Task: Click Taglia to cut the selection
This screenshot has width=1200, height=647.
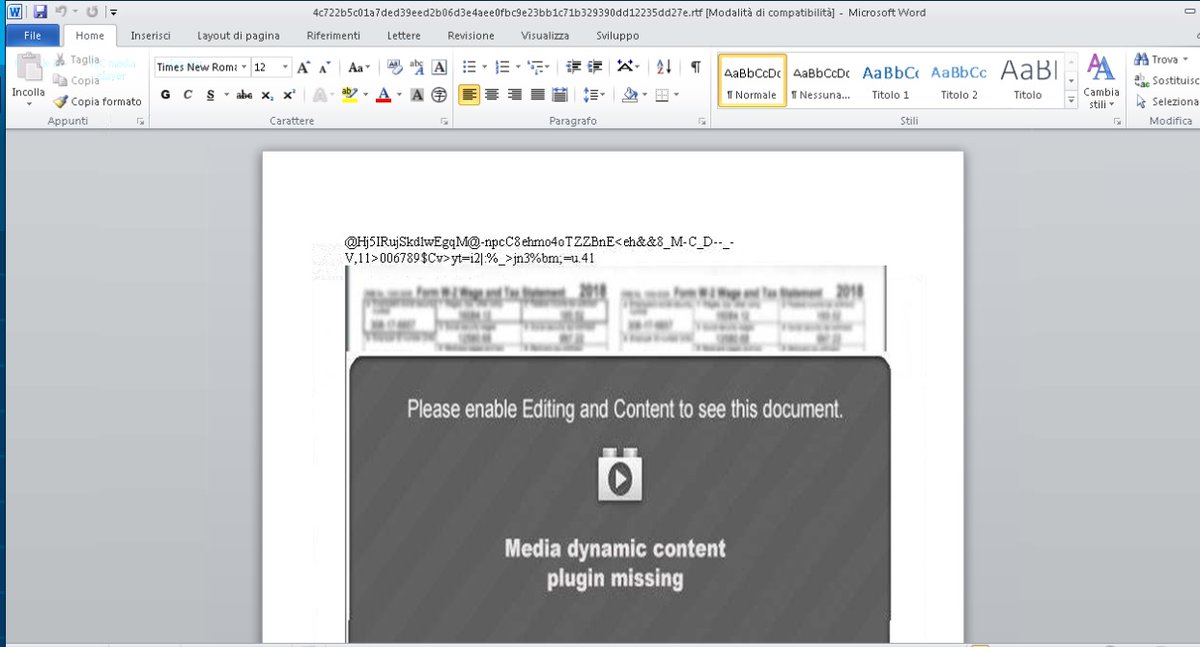Action: click(76, 60)
